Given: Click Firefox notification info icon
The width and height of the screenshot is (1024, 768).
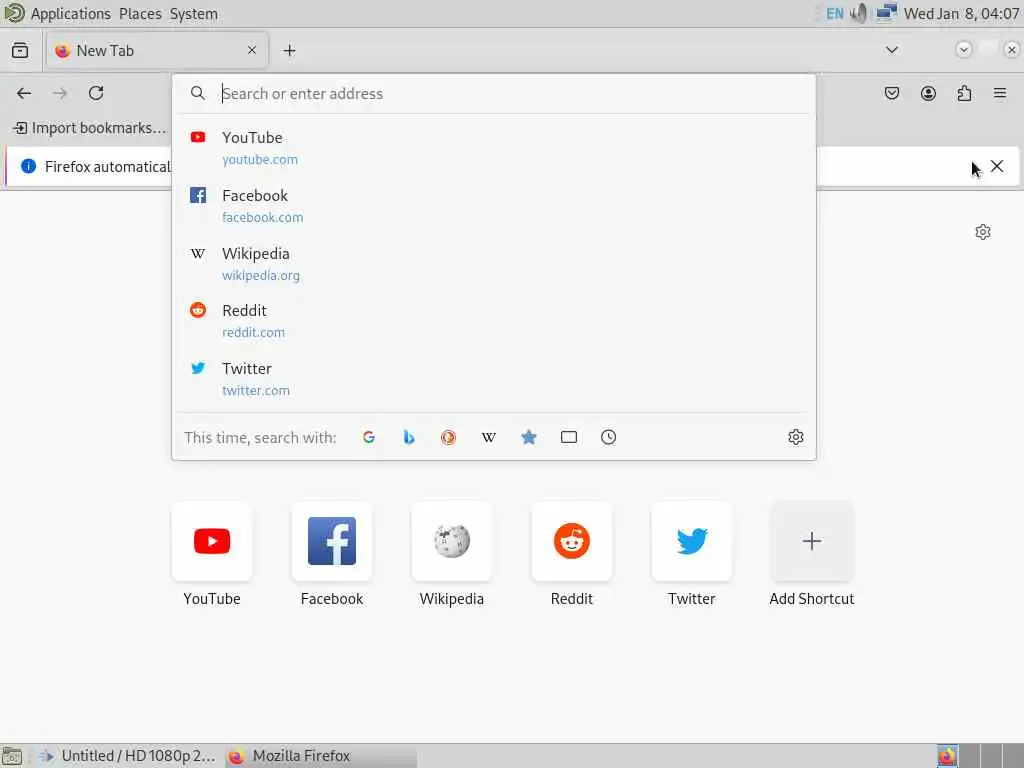Looking at the screenshot, I should pos(28,166).
